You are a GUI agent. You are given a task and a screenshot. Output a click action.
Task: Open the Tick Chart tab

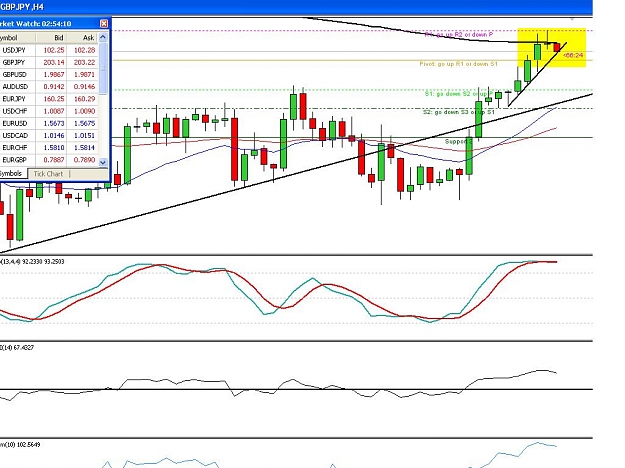click(48, 174)
